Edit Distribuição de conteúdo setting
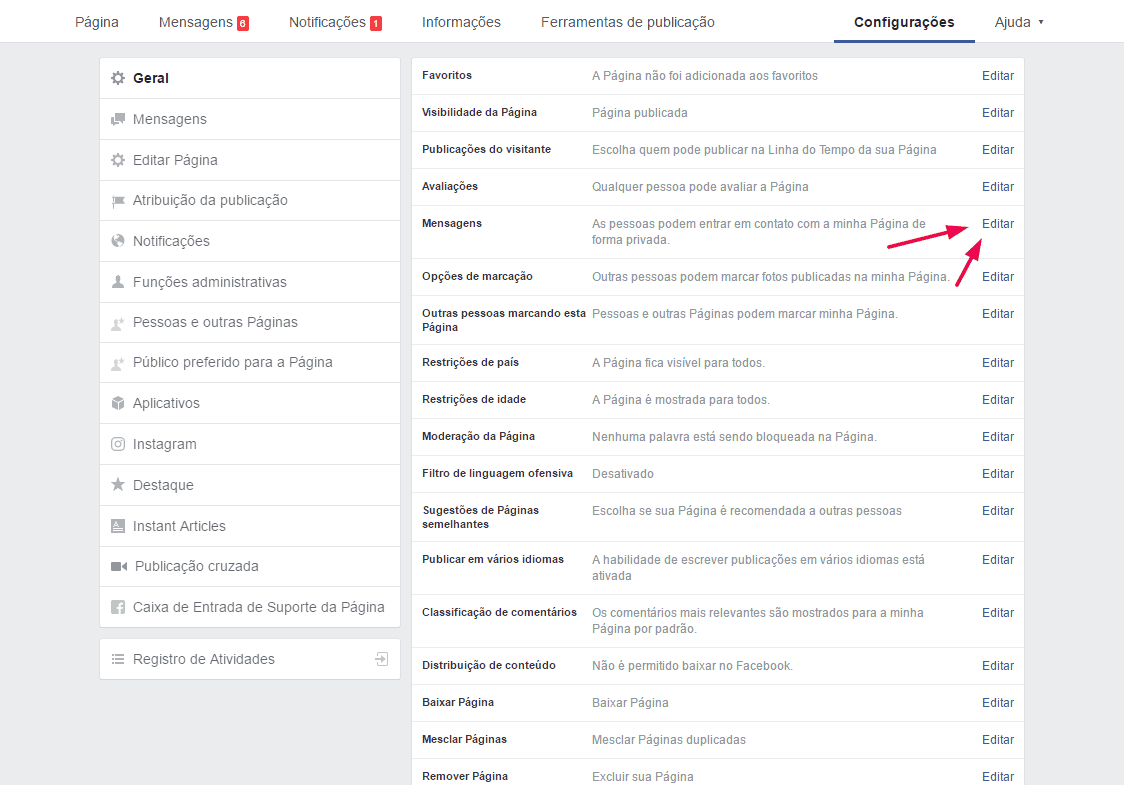Screen dimensions: 1124x785 point(998,666)
